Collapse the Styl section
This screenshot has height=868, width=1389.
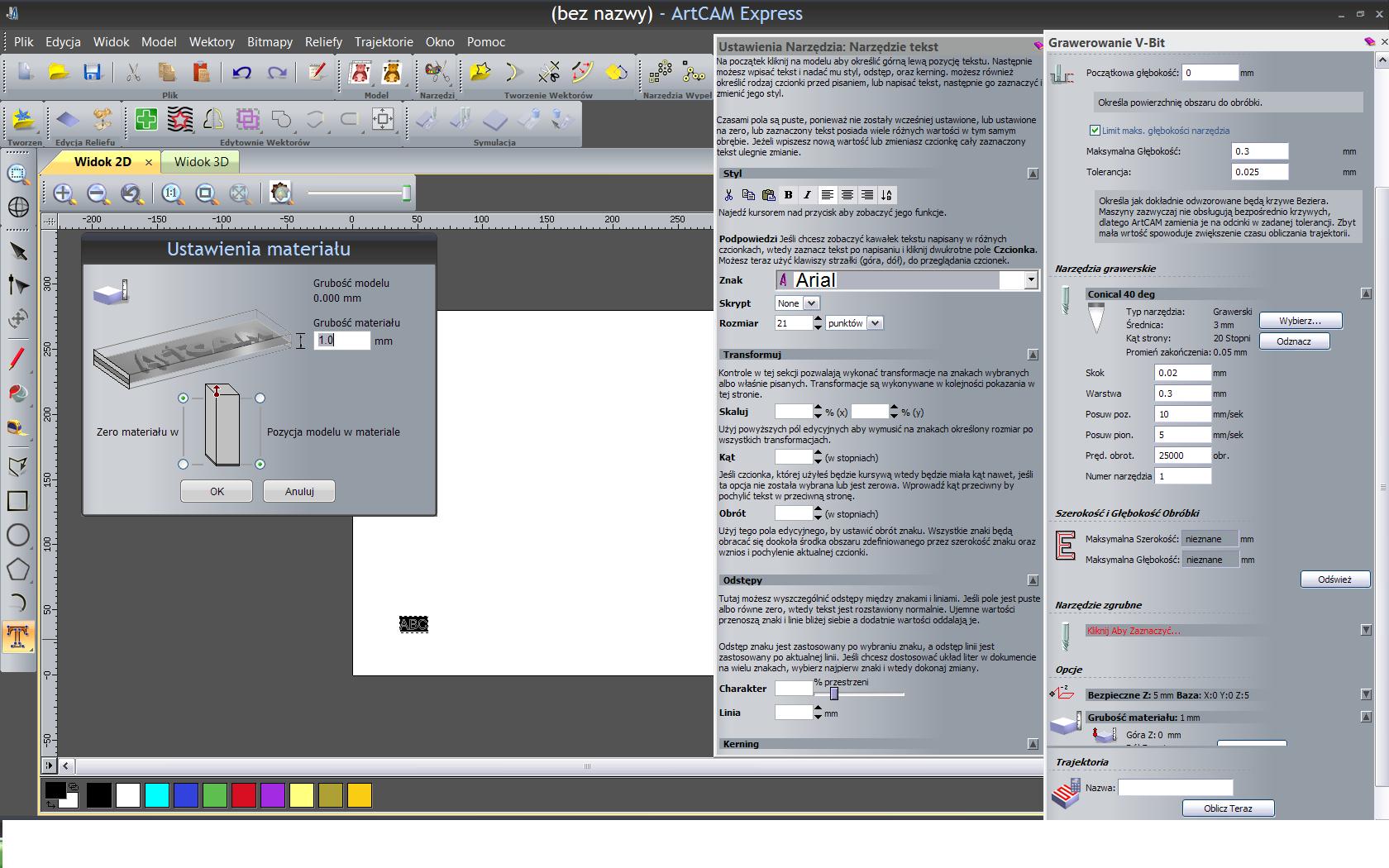pyautogui.click(x=1033, y=174)
